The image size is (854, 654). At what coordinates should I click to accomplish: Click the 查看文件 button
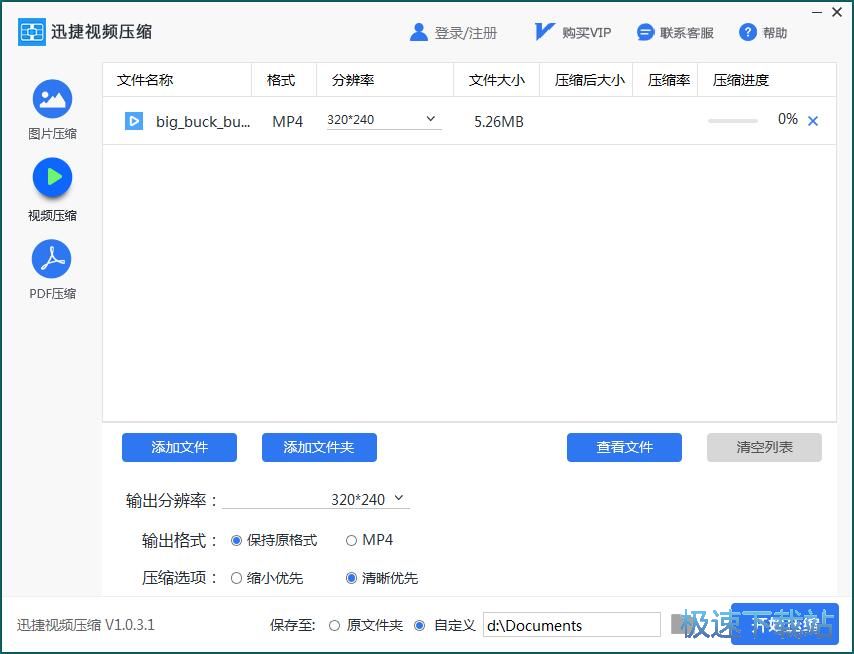point(624,448)
